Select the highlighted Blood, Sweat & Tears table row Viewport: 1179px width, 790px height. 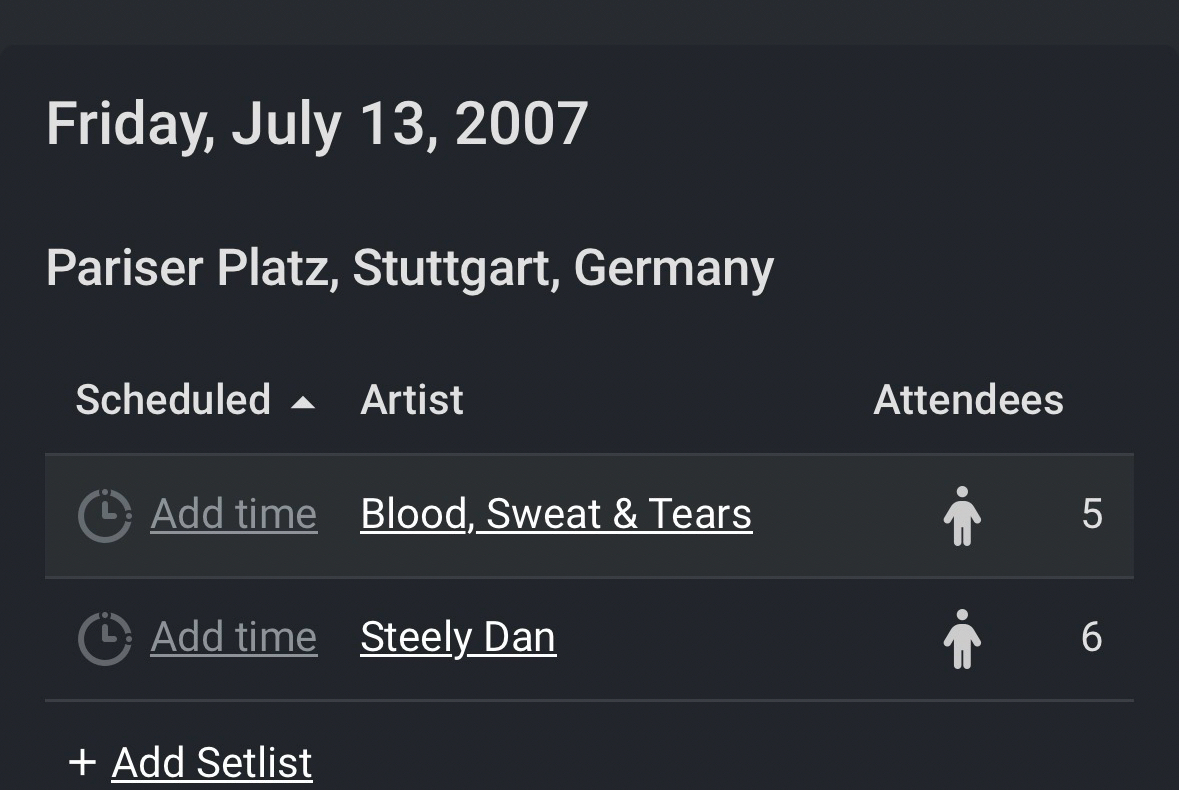pyautogui.click(x=820, y=516)
